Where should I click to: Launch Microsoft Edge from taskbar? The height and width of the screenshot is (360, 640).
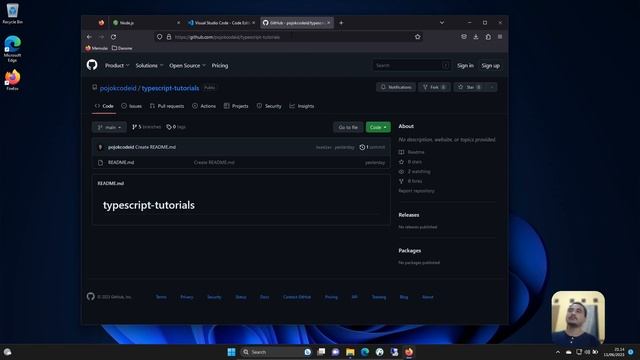point(365,352)
